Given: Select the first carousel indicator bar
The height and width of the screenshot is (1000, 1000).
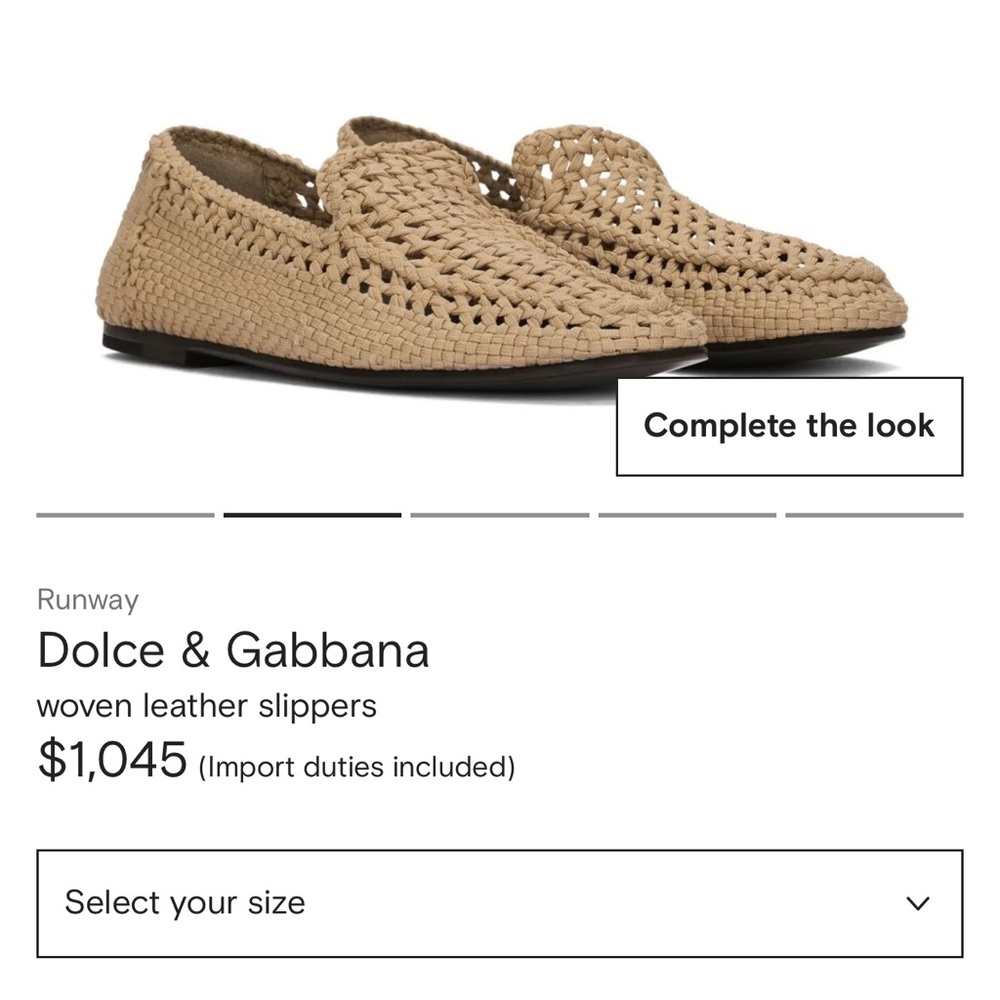Looking at the screenshot, I should coord(123,514).
